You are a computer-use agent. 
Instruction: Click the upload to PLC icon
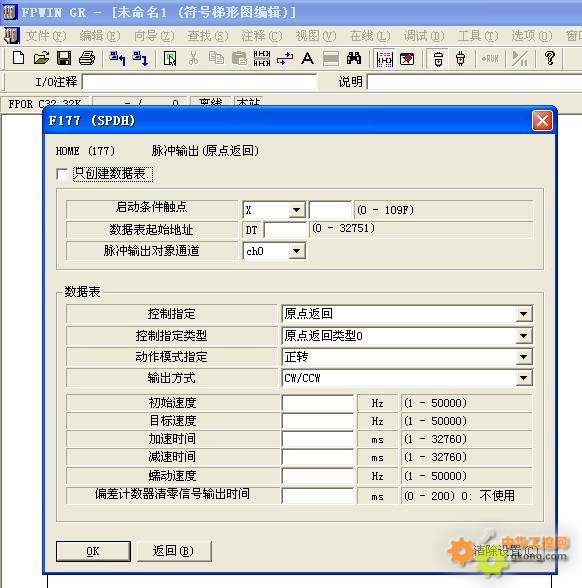click(117, 58)
